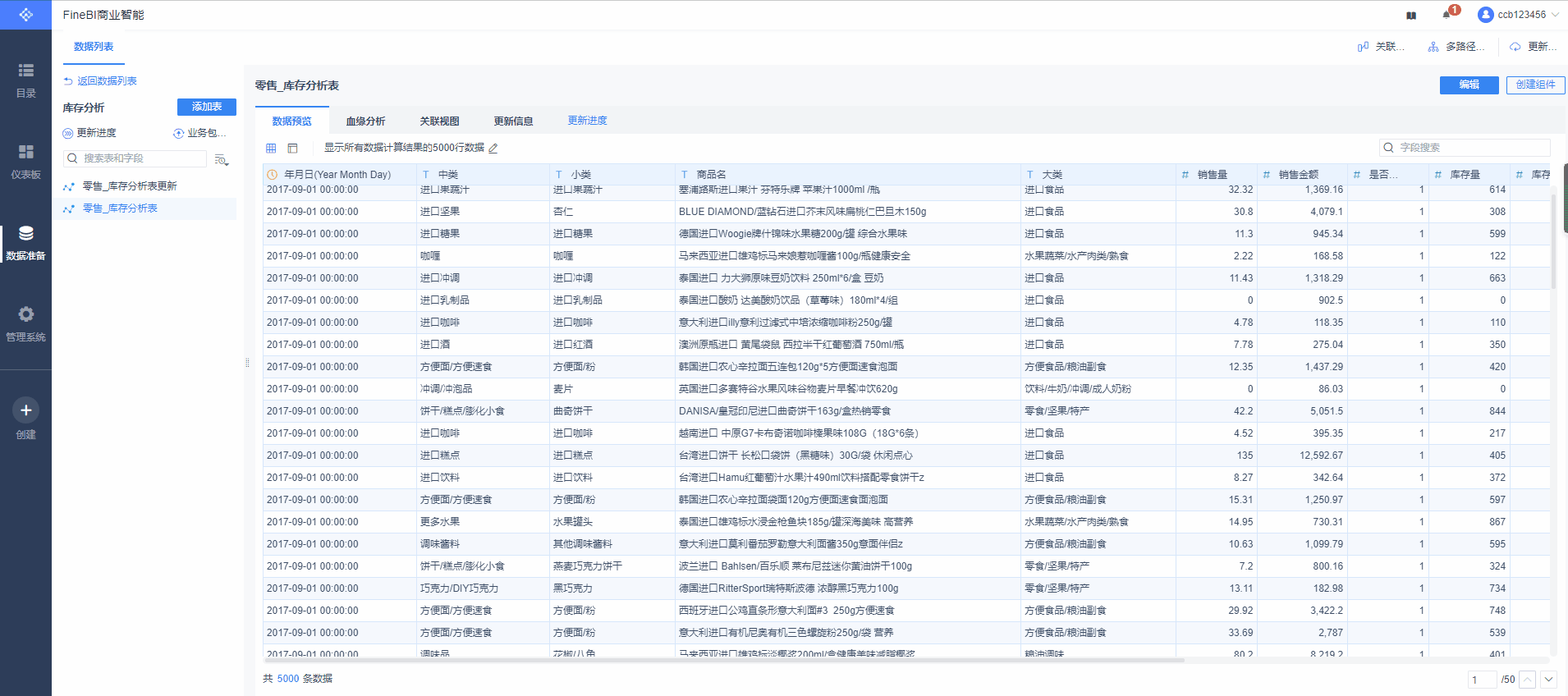The width and height of the screenshot is (1568, 696).
Task: Click the 添加表 button
Action: click(x=206, y=107)
